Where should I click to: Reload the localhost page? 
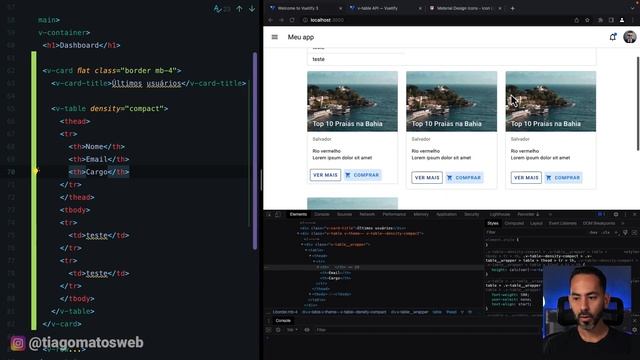tap(292, 20)
